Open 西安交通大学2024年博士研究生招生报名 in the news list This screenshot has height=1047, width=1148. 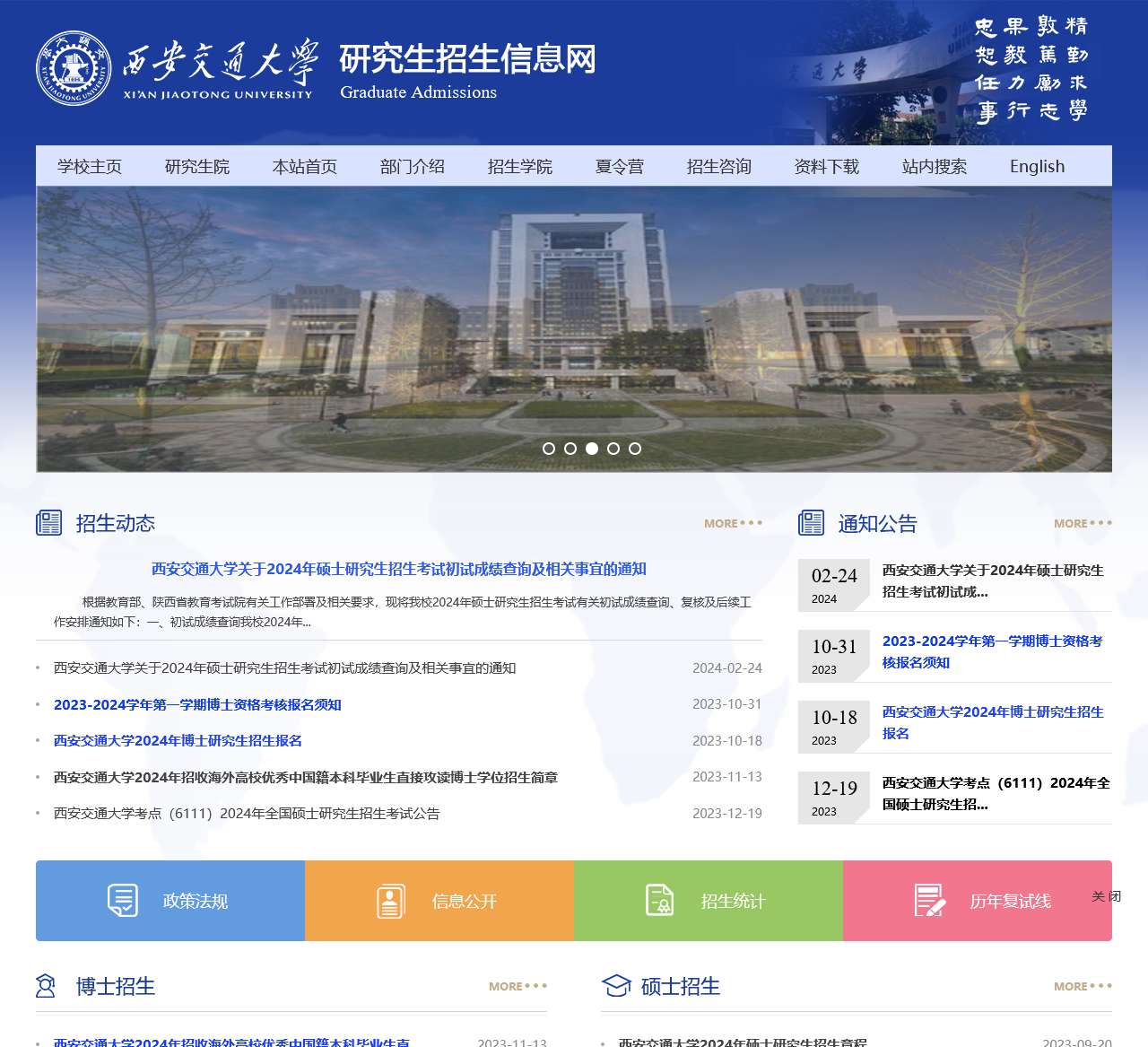point(178,740)
